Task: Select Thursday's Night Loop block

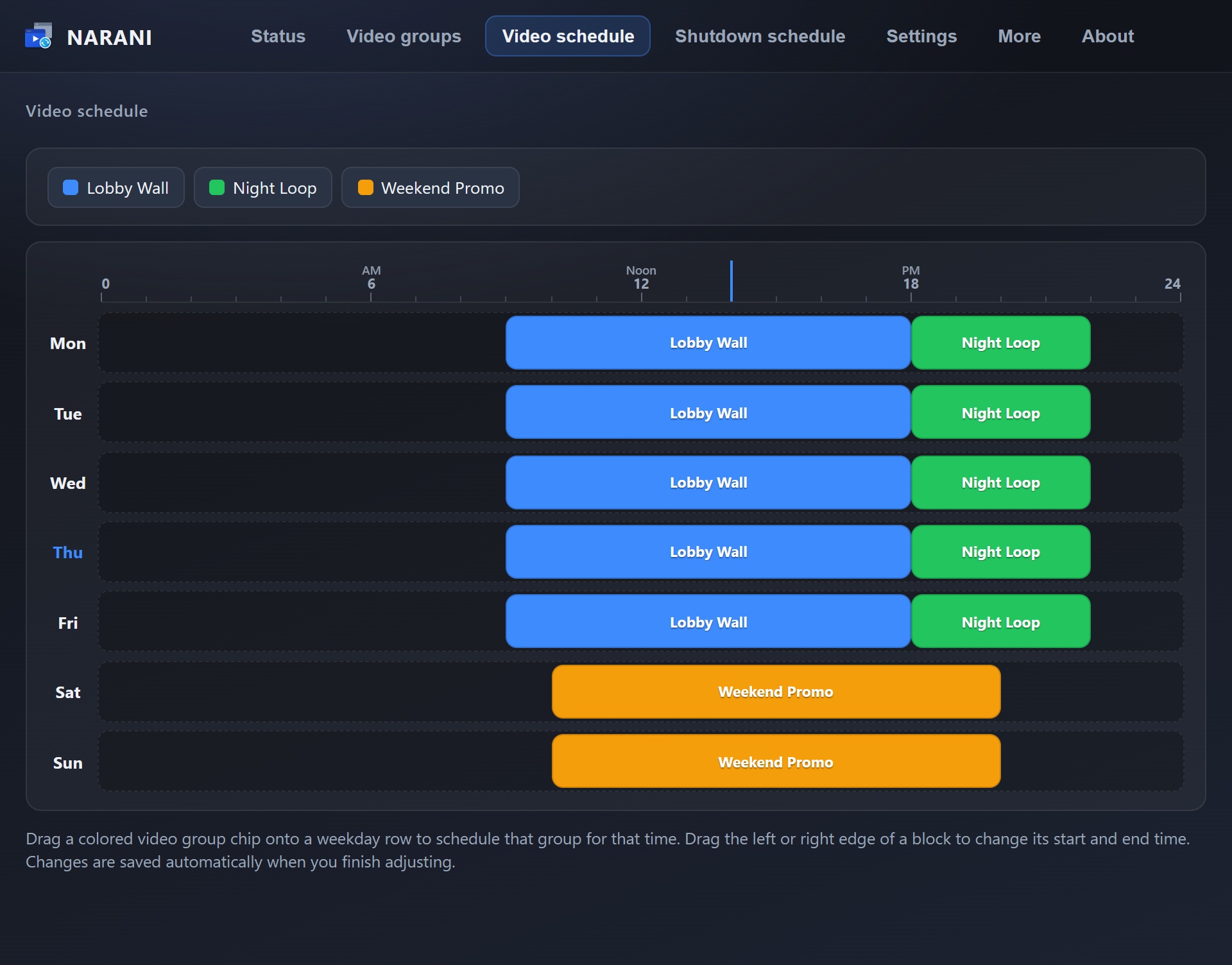Action: [1000, 552]
